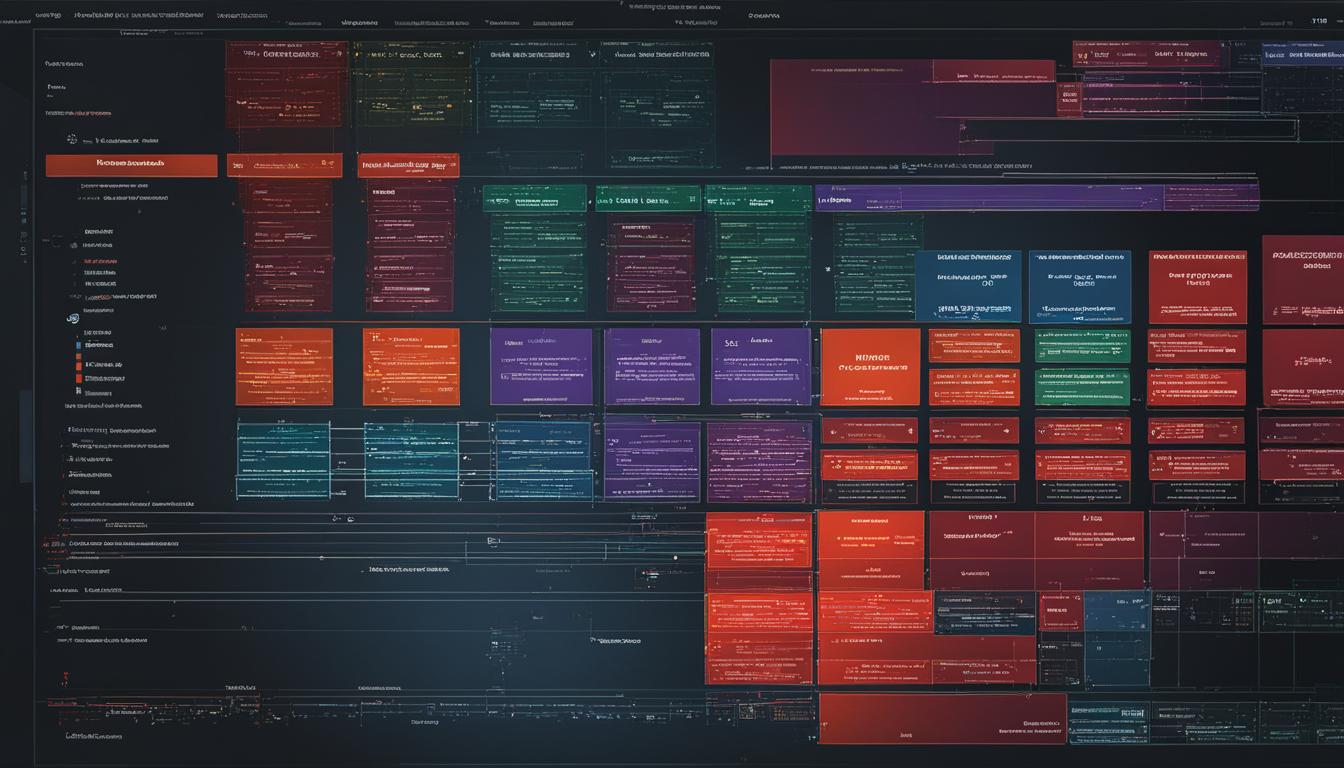1344x768 pixels.
Task: Open the first orange column header next to the sidebar
Action: (x=284, y=165)
